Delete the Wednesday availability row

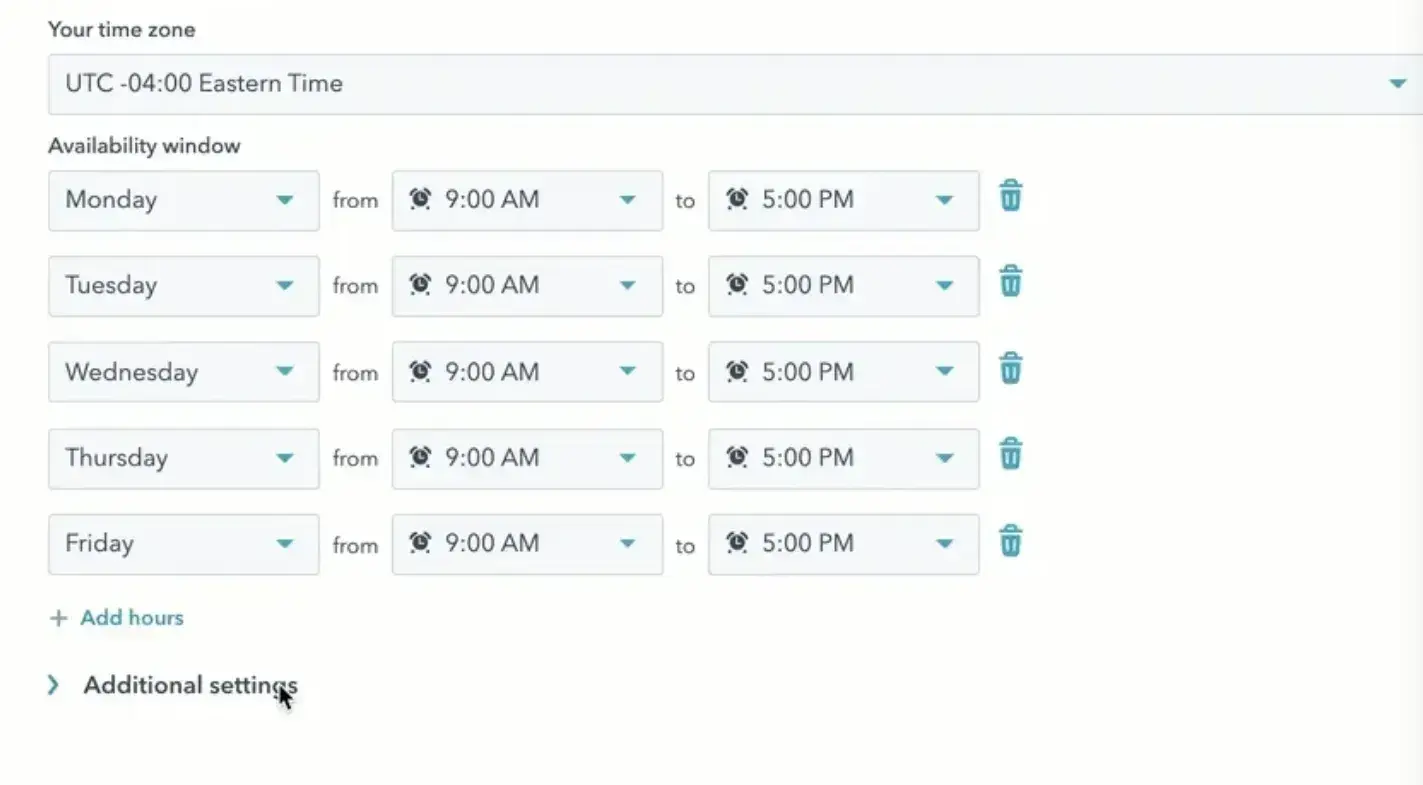pyautogui.click(x=1010, y=368)
